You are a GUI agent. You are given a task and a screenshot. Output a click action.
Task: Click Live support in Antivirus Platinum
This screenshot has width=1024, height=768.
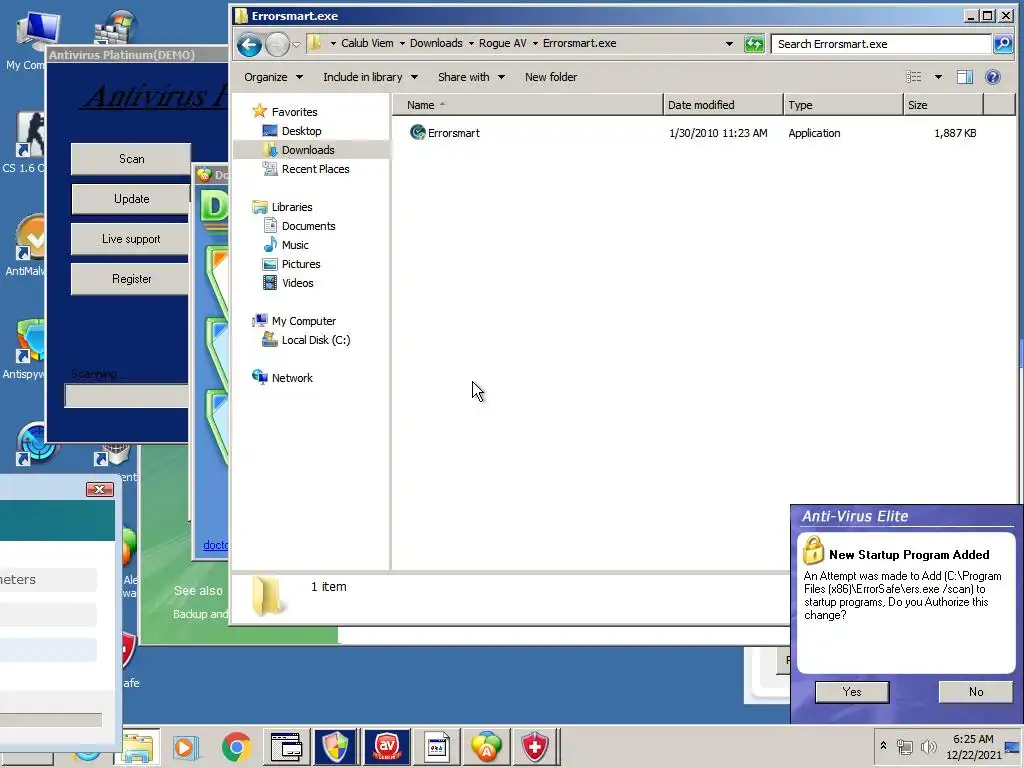131,239
